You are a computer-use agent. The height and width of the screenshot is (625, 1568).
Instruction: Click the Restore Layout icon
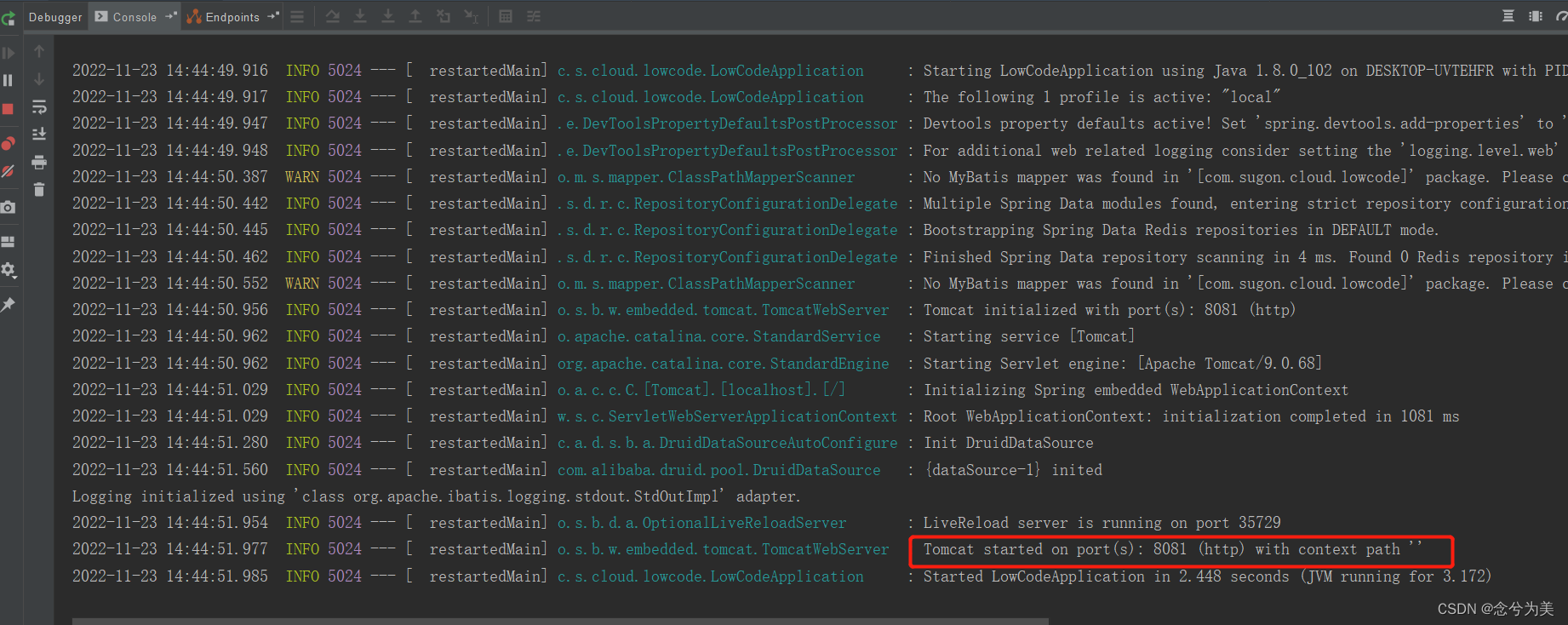click(x=9, y=242)
